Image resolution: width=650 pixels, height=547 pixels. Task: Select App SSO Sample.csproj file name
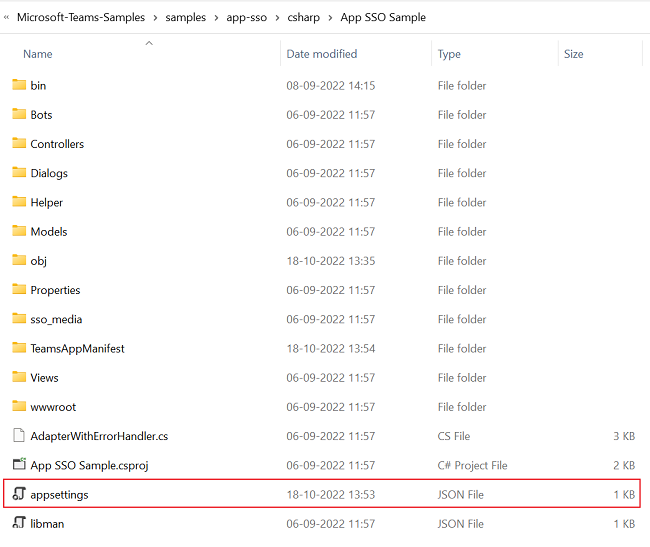coord(89,465)
